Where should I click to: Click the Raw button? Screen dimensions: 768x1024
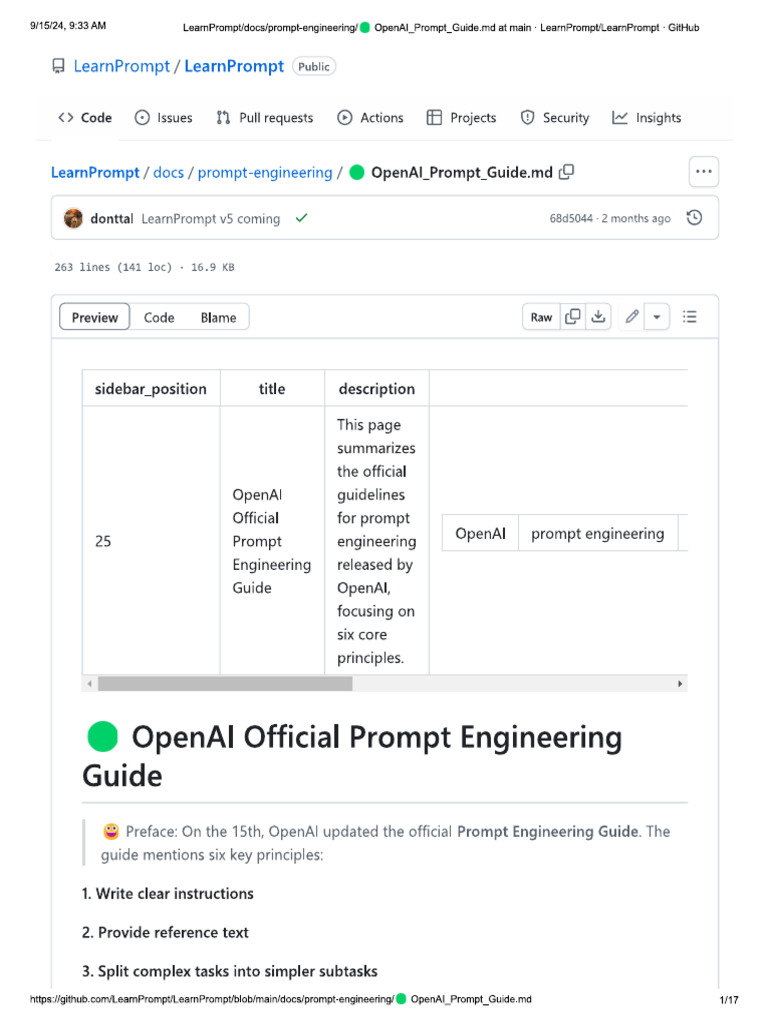pos(541,317)
